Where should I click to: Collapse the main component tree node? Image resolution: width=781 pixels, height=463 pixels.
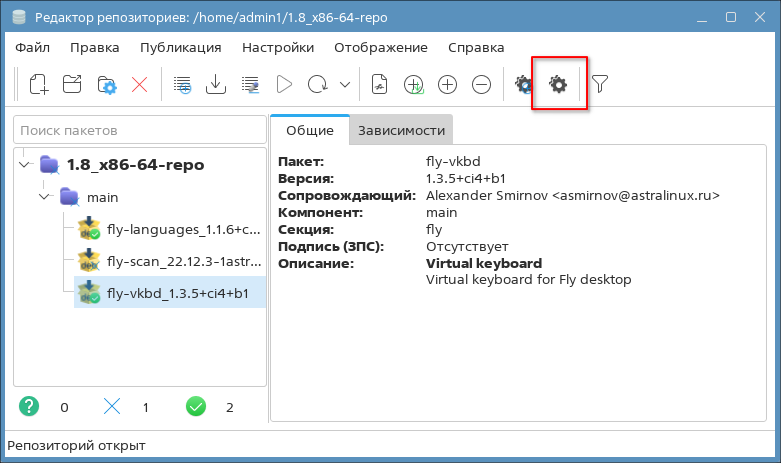coord(44,198)
